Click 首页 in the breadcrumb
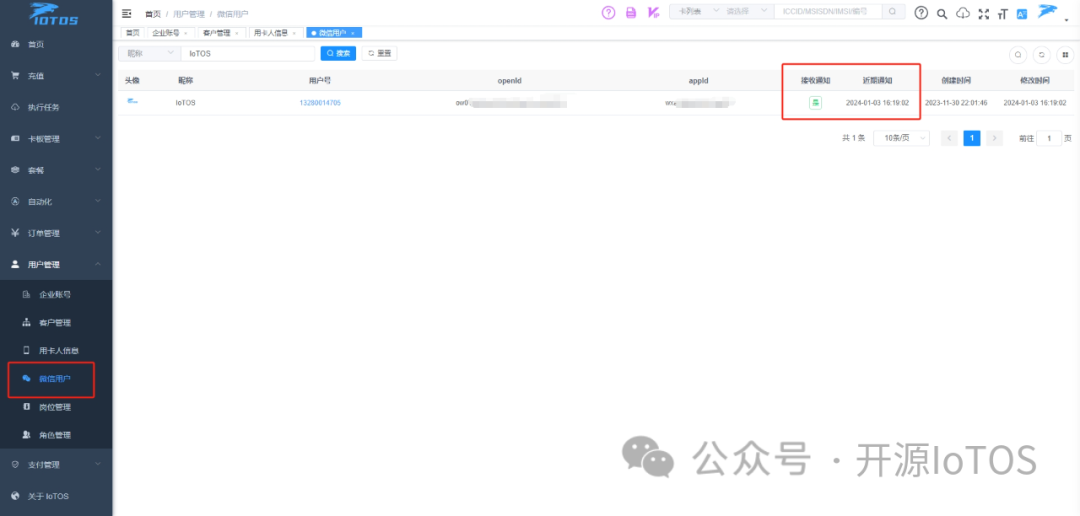This screenshot has height=516, width=1080. [x=152, y=14]
